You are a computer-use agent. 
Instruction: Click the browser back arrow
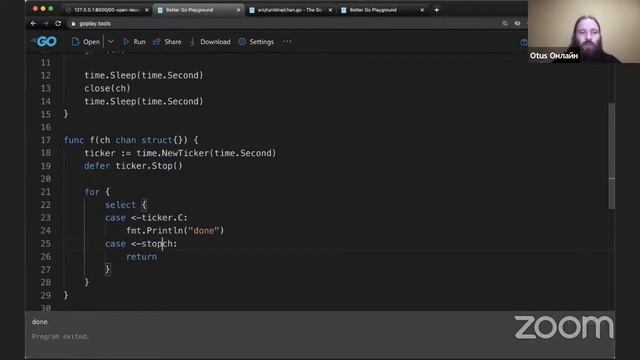pyautogui.click(x=33, y=24)
